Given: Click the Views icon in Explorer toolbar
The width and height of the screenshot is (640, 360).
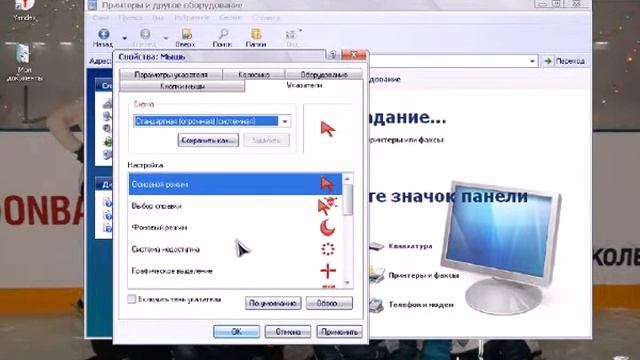Looking at the screenshot, I should coord(291,34).
